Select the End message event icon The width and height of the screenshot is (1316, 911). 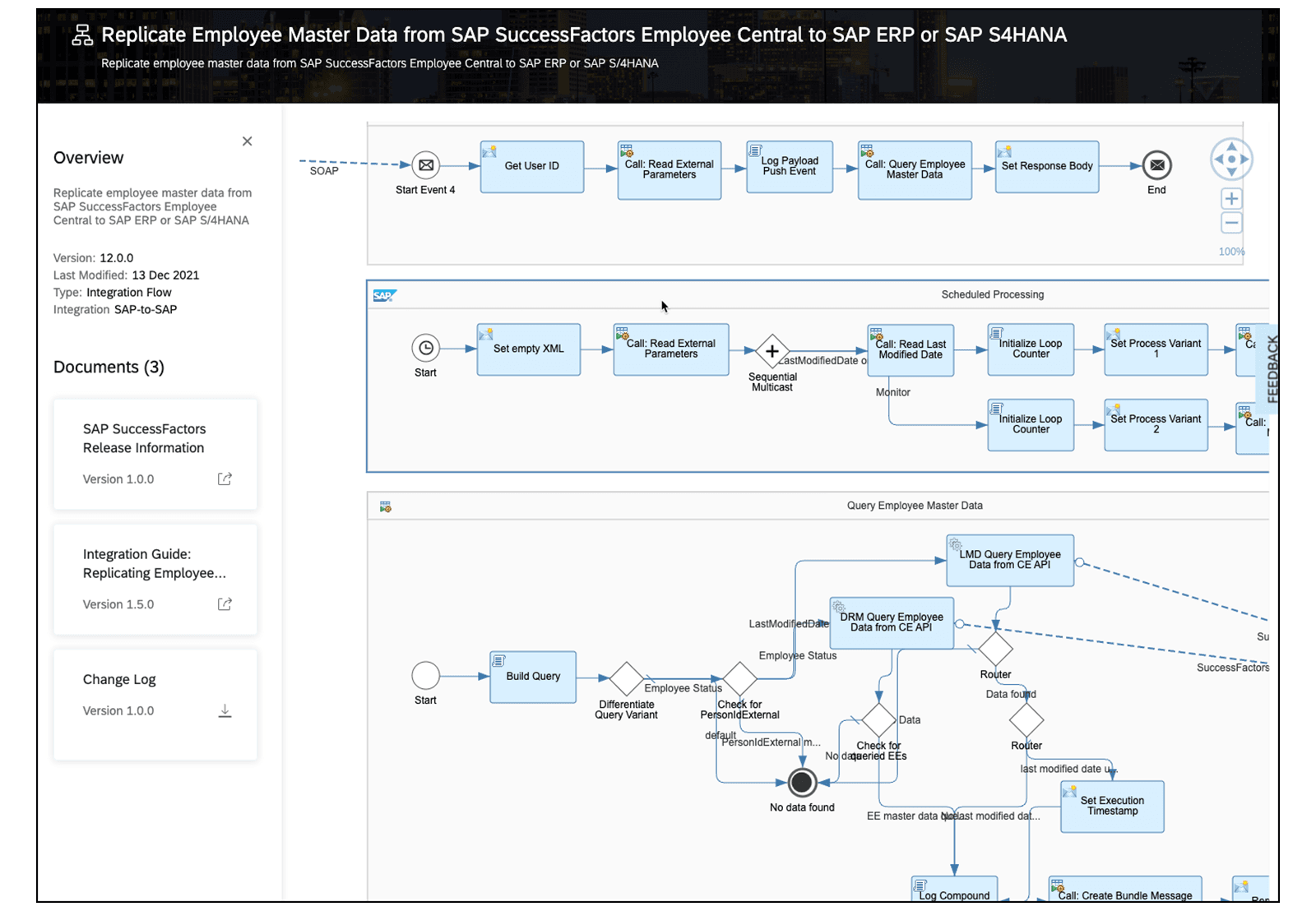pos(1156,165)
